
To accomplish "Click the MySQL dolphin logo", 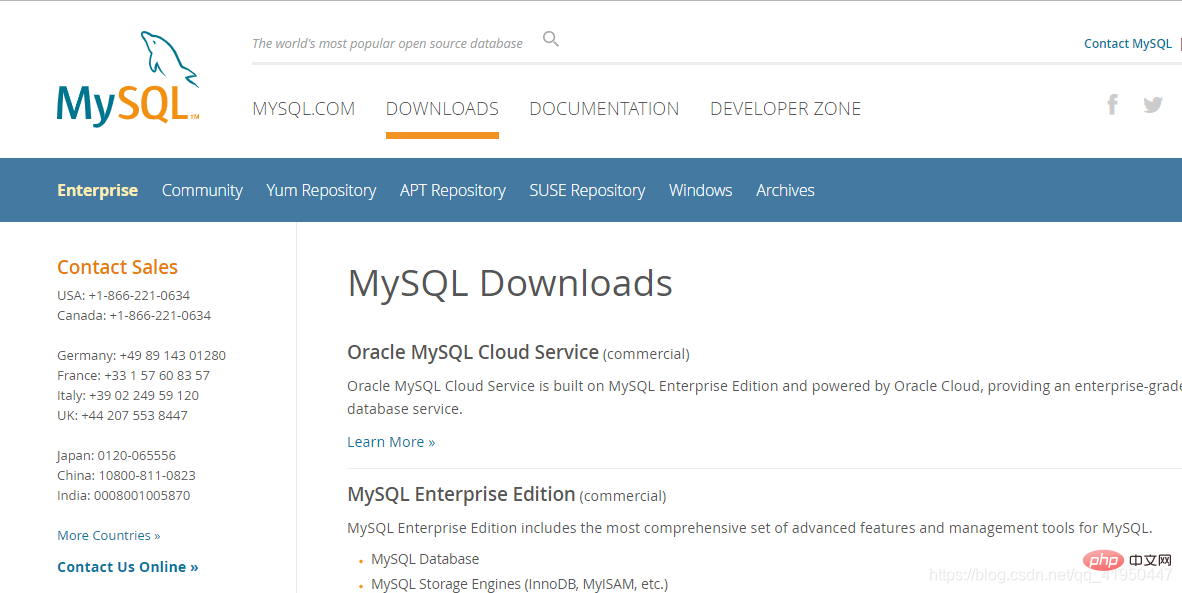I will click(x=128, y=78).
